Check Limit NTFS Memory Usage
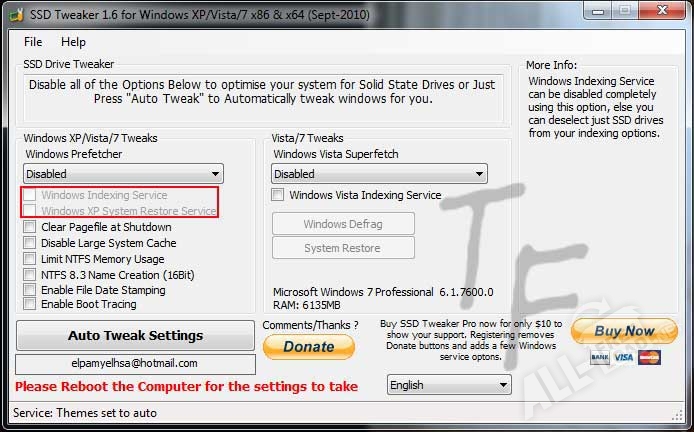Screen dimensions: 694x432 (31, 259)
